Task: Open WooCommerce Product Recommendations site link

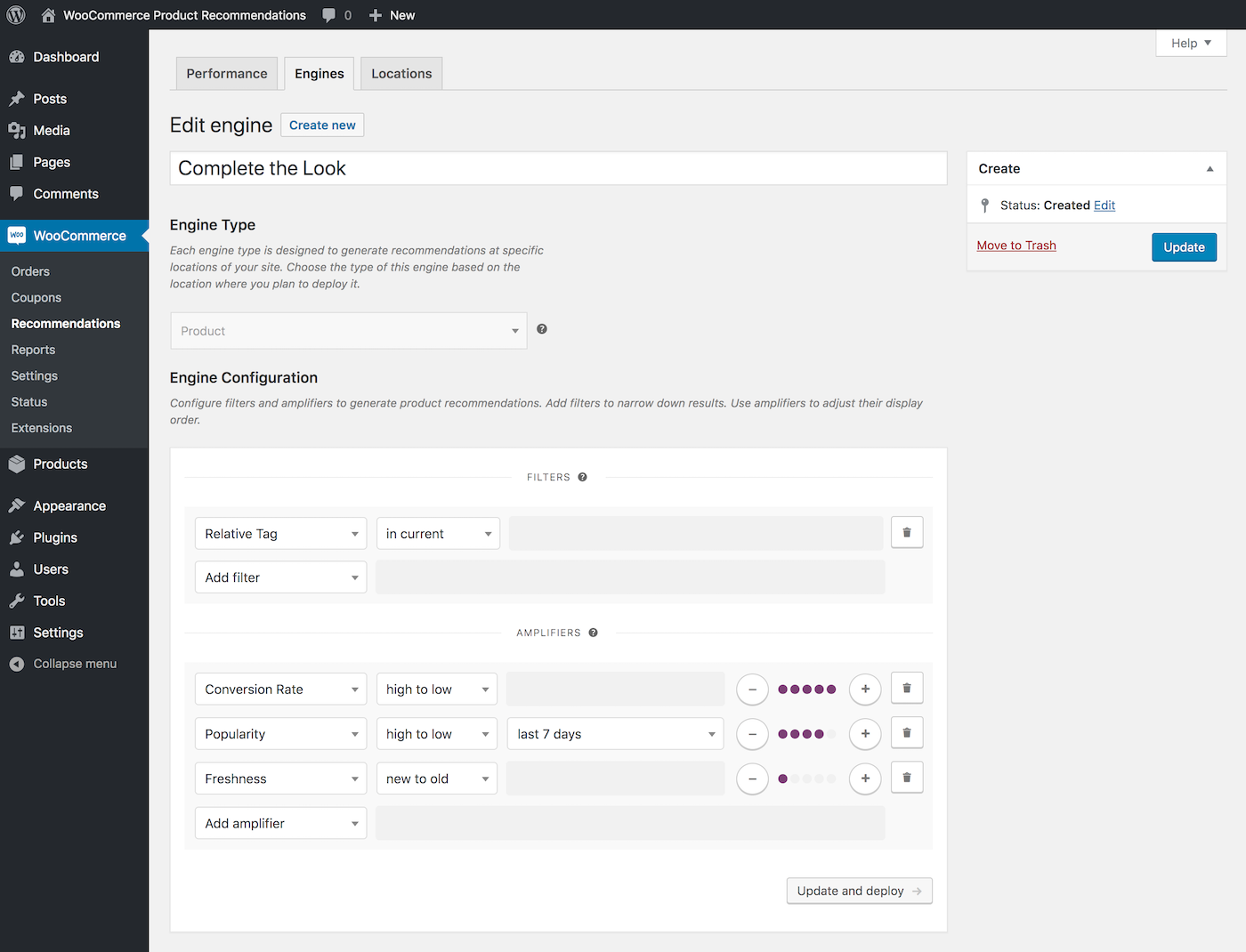Action: (174, 15)
